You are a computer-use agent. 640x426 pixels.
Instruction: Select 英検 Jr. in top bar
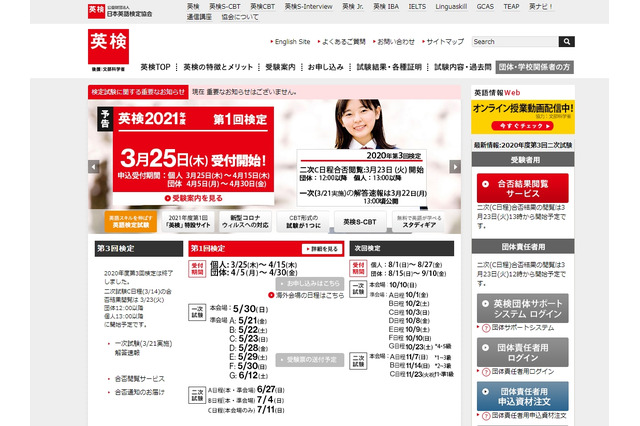coord(353,7)
